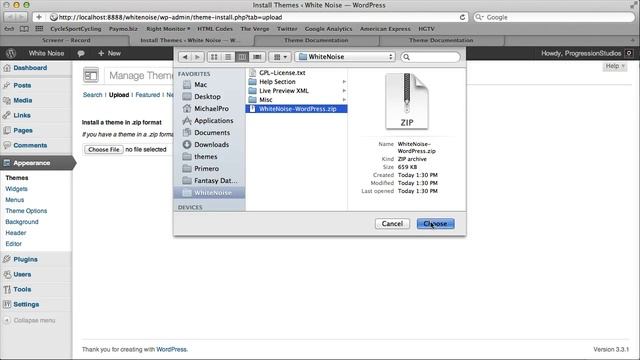Click the WordPress footer link
Screen dimensions: 640x360
pos(171,349)
